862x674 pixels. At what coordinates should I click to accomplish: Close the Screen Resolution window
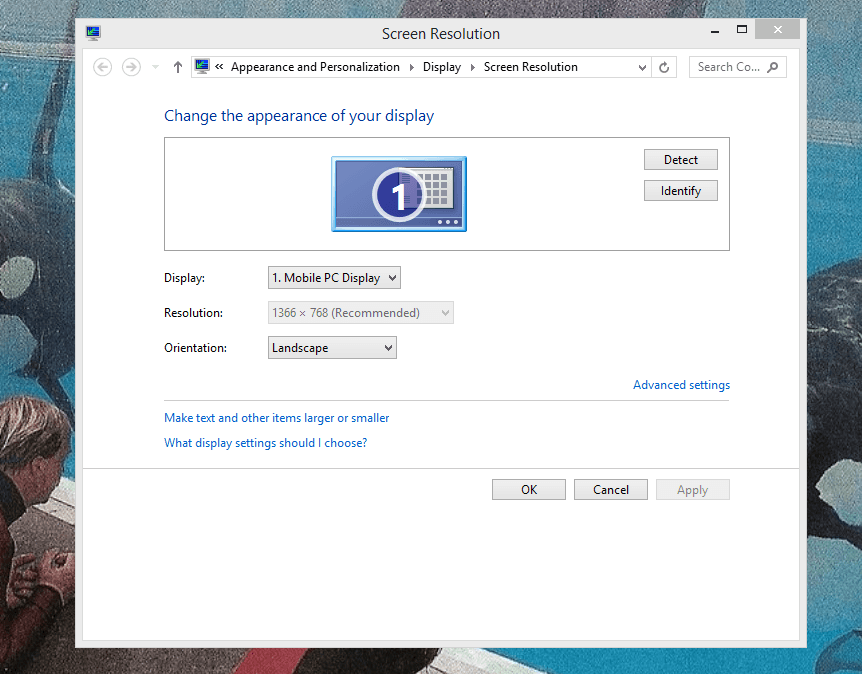click(777, 30)
